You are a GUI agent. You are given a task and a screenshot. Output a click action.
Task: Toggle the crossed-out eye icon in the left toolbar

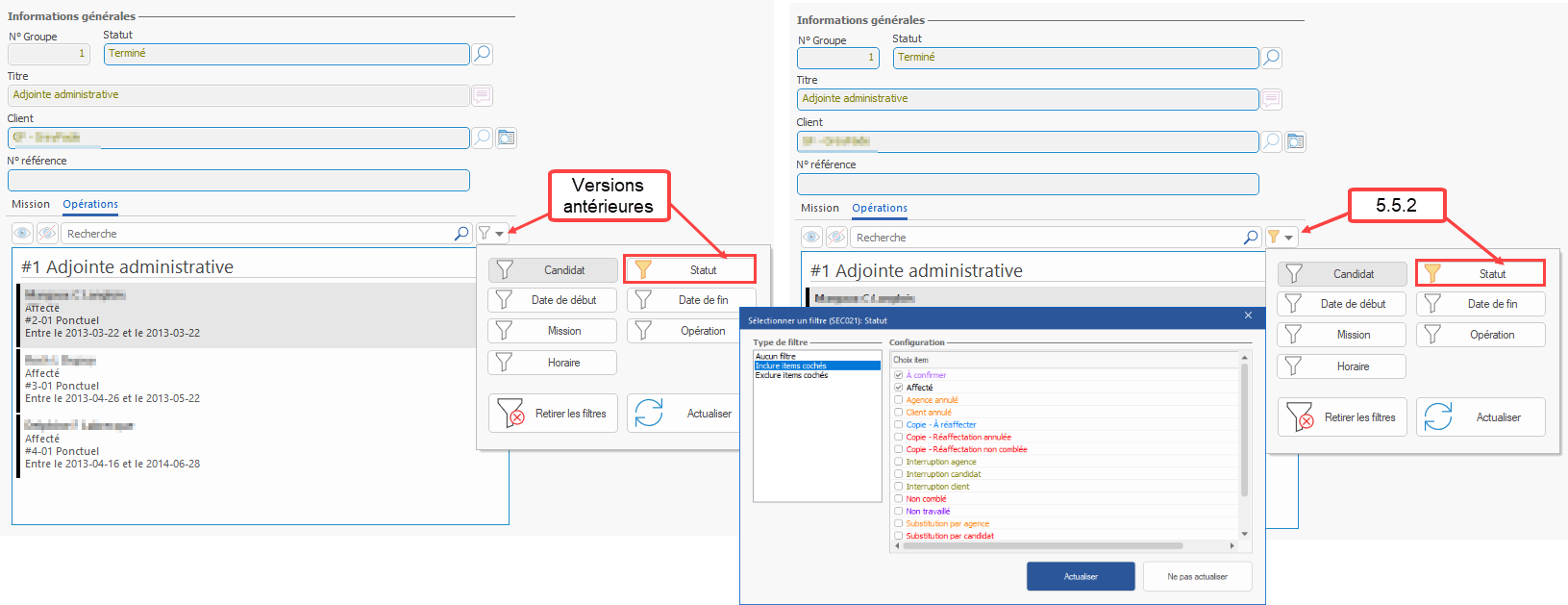[47, 234]
